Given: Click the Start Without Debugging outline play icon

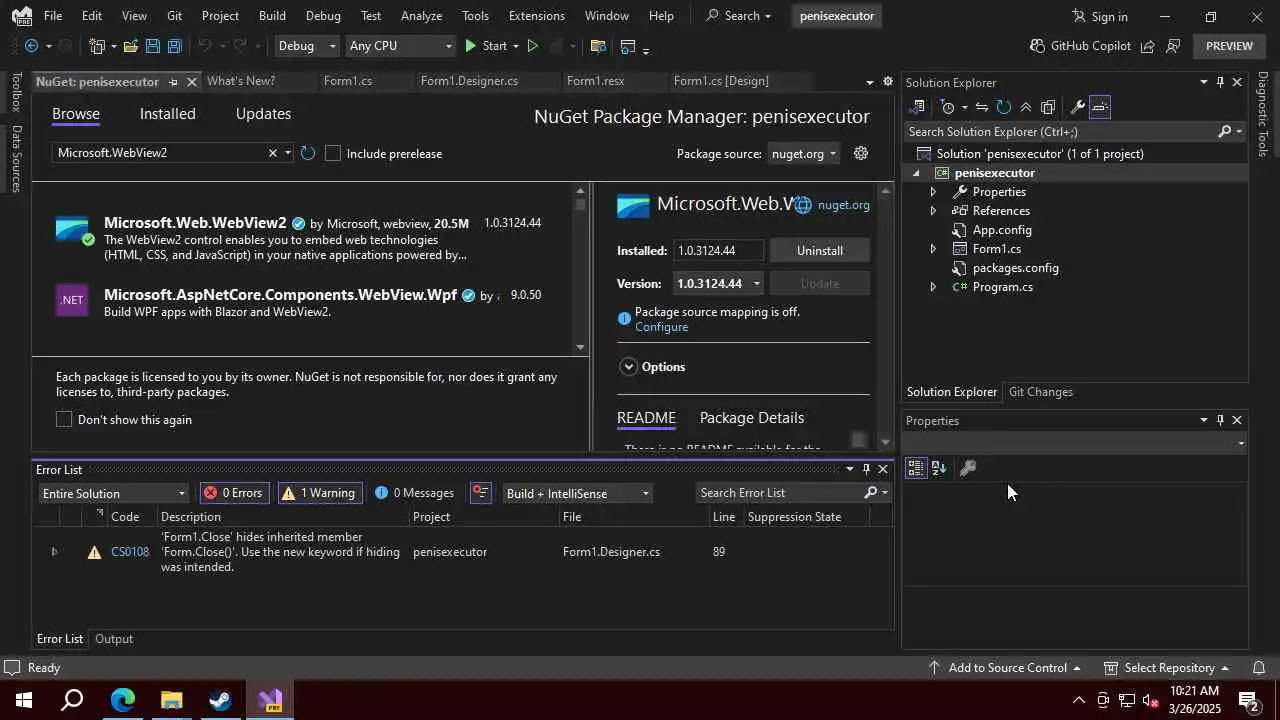Looking at the screenshot, I should pyautogui.click(x=532, y=46).
